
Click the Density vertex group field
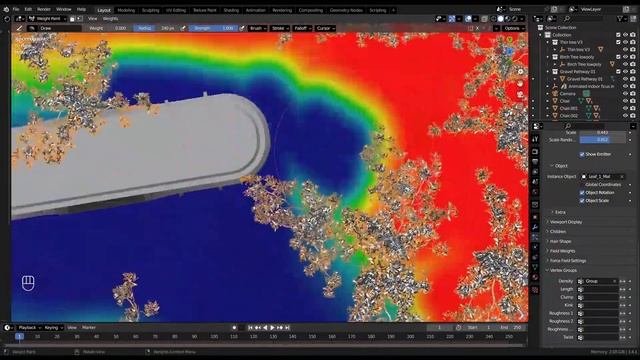597,281
